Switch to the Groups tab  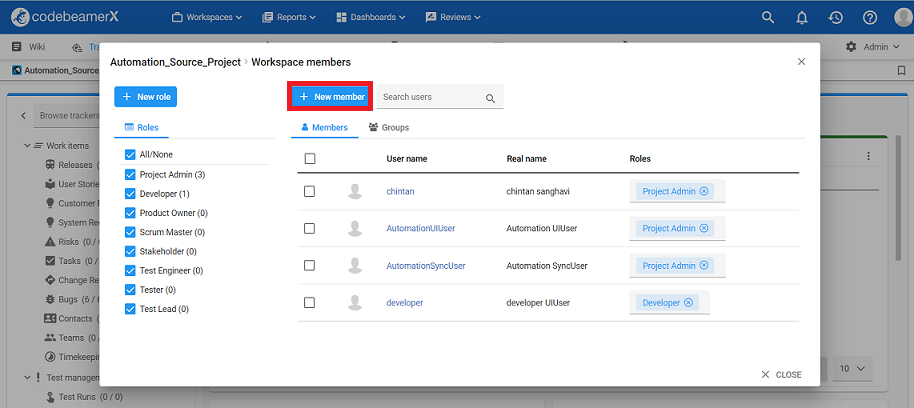pos(389,128)
